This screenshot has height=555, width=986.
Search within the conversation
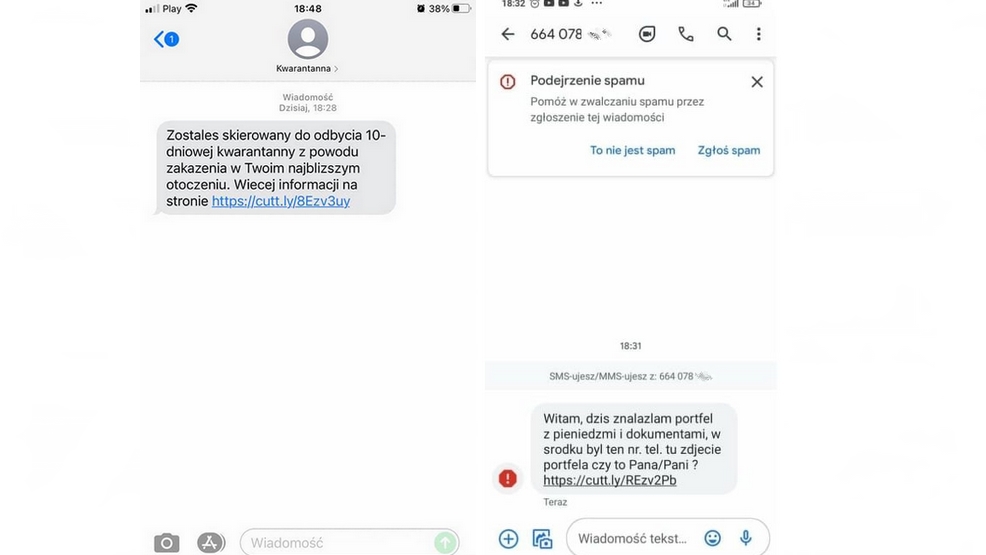click(x=724, y=34)
